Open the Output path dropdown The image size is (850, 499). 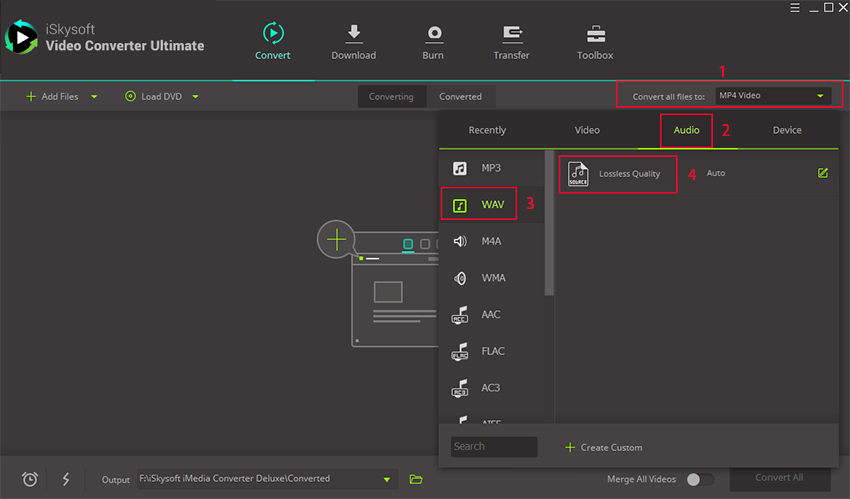pyautogui.click(x=387, y=480)
